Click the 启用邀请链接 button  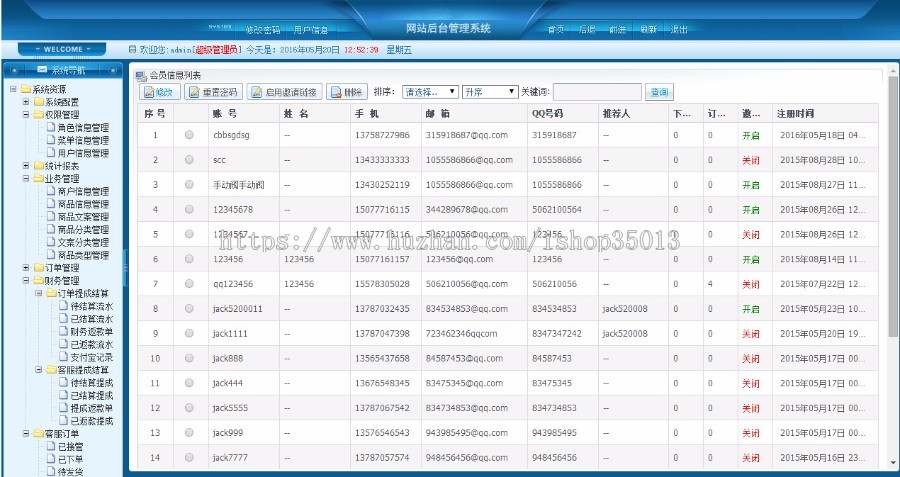click(x=285, y=92)
